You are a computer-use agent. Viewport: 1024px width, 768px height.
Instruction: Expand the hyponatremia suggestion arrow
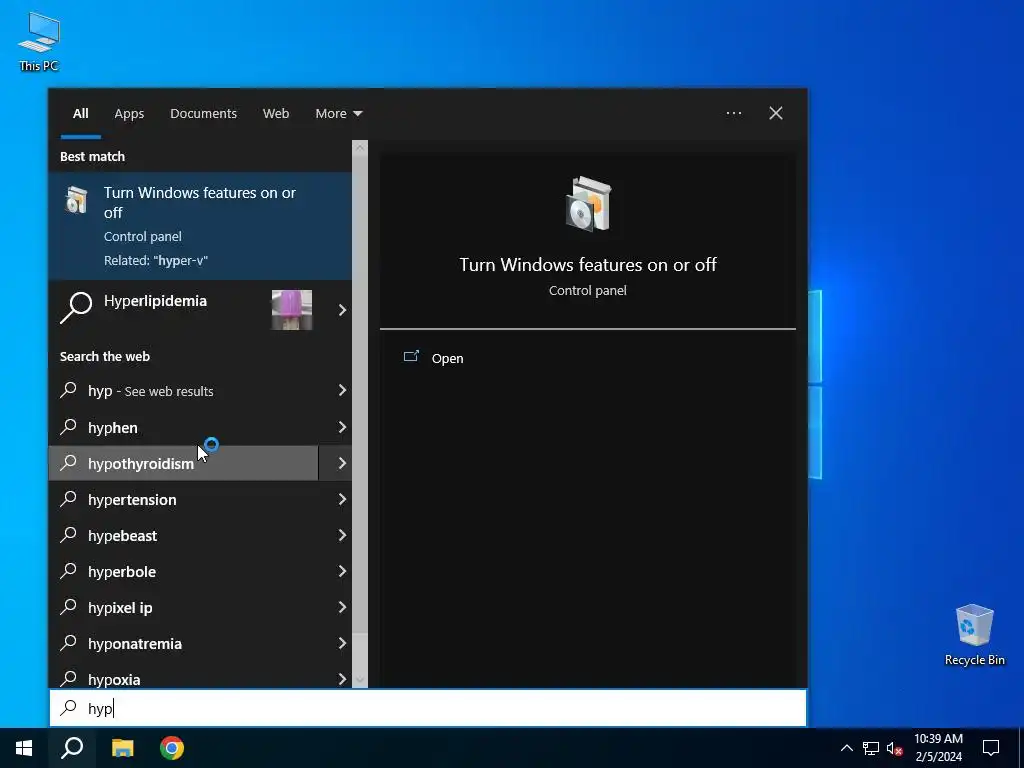[342, 643]
